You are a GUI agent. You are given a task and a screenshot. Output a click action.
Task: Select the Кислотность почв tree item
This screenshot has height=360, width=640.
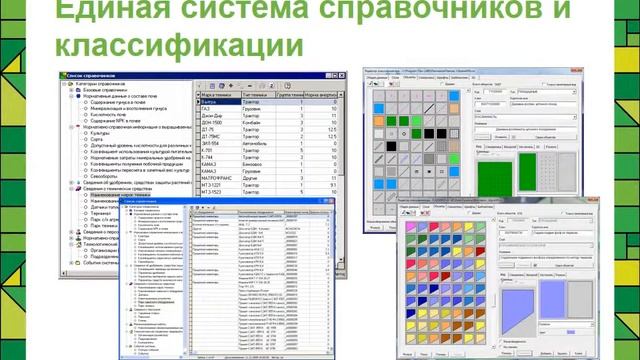click(108, 115)
